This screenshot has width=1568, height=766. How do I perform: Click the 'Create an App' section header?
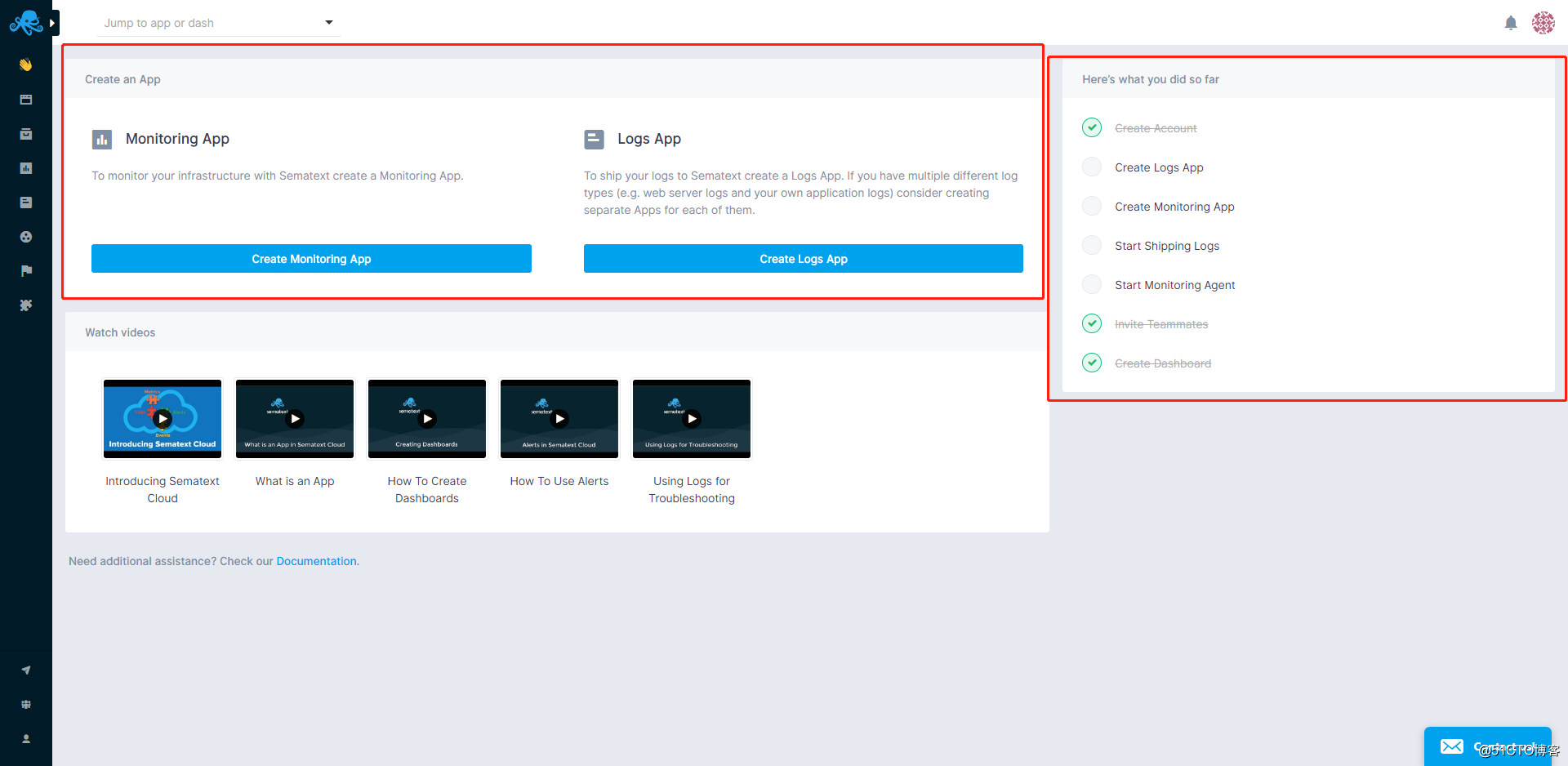[x=122, y=79]
